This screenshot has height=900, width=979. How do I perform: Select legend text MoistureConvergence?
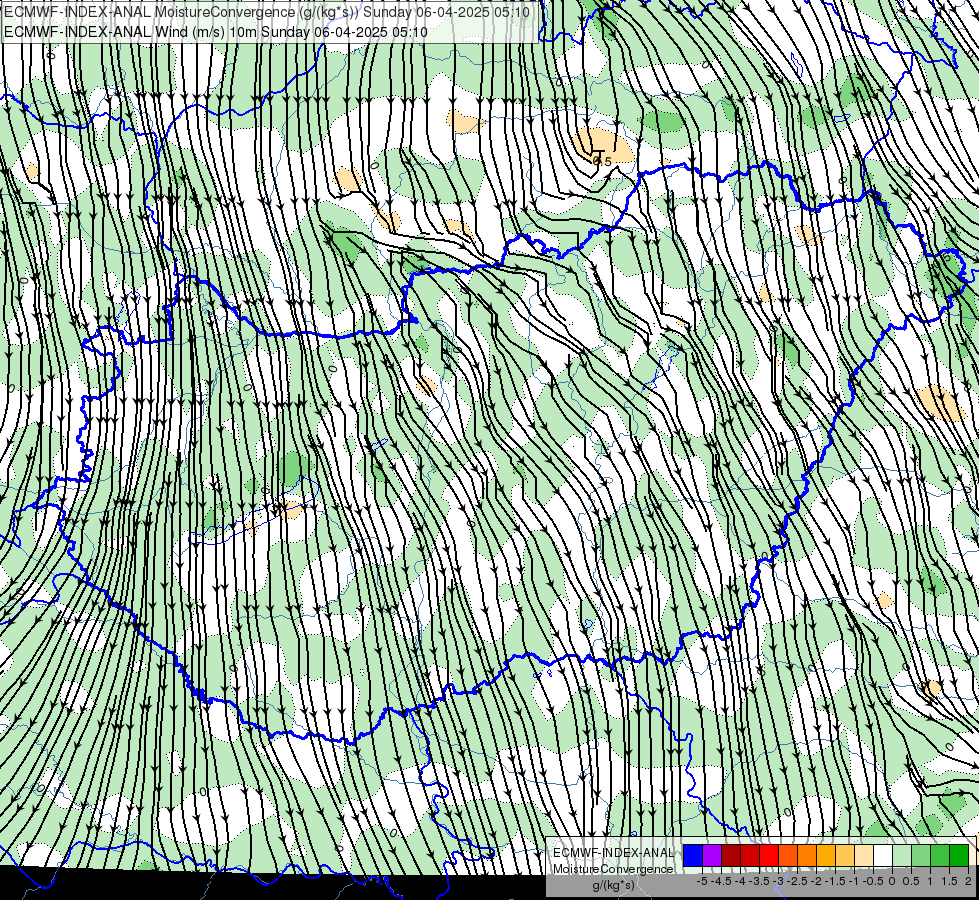pyautogui.click(x=613, y=869)
